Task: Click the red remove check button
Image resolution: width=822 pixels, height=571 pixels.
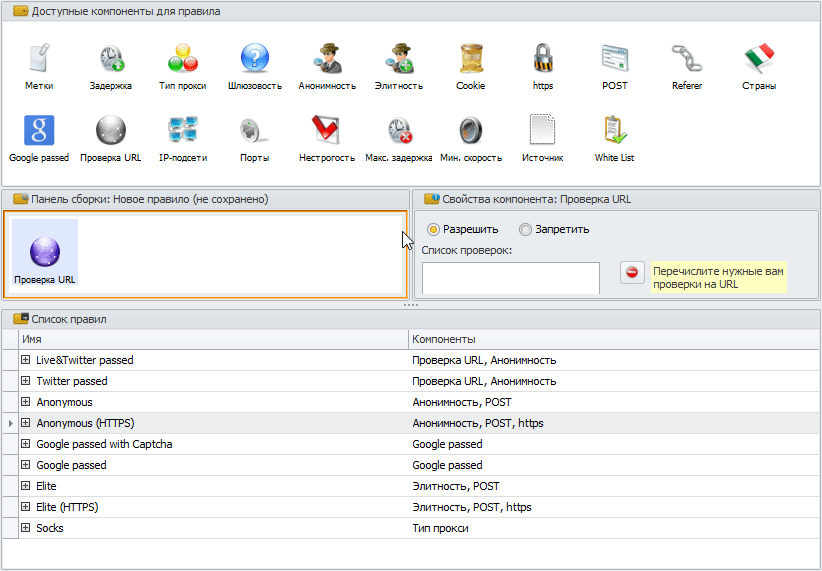Action: coord(632,272)
